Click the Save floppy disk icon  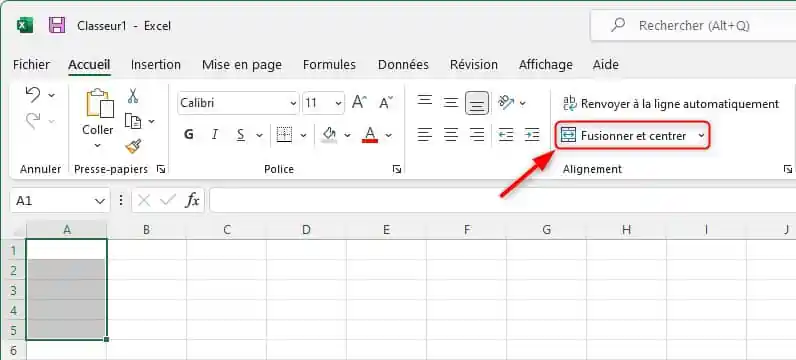(x=57, y=25)
